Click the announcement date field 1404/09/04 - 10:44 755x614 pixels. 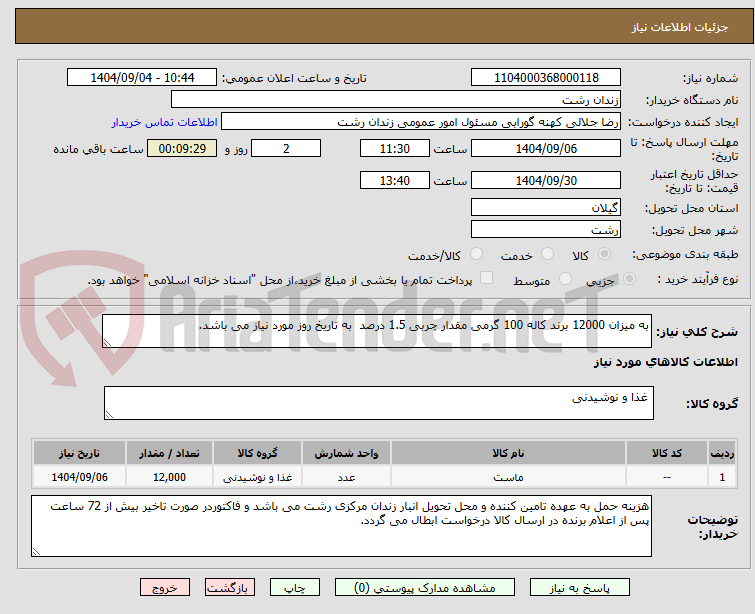coord(142,78)
